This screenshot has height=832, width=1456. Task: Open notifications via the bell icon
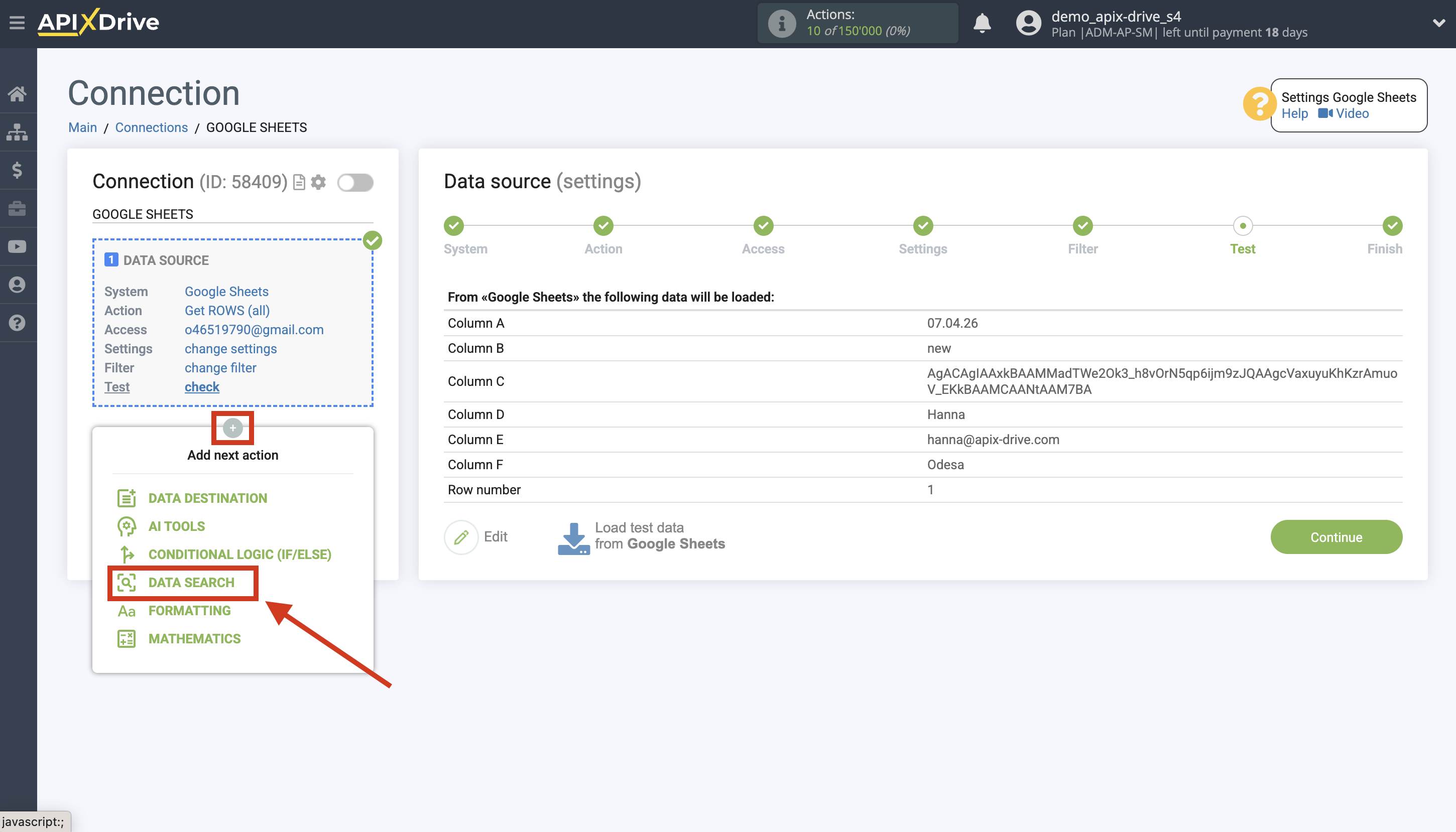pos(982,24)
